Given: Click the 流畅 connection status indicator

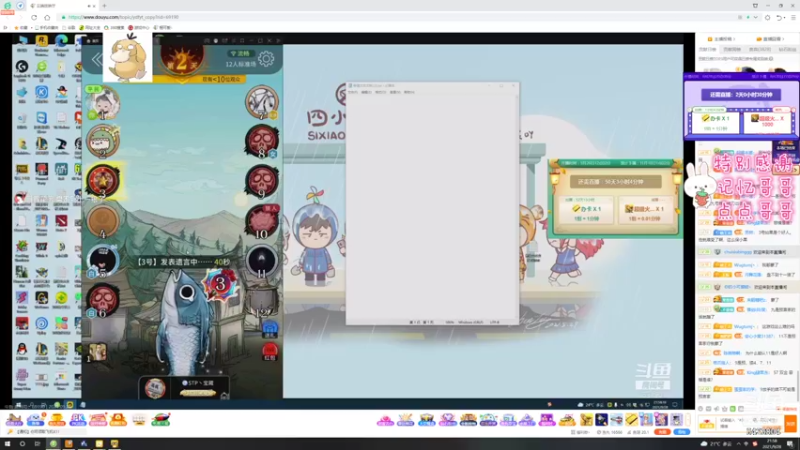Looking at the screenshot, I should 240,54.
